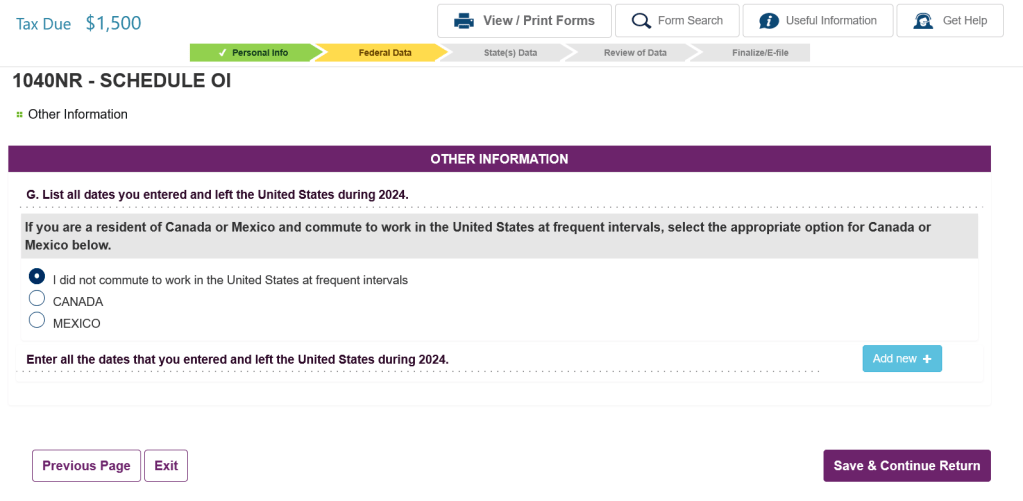Go to the Federal Data step
Screen dimensions: 1023x501
384,53
